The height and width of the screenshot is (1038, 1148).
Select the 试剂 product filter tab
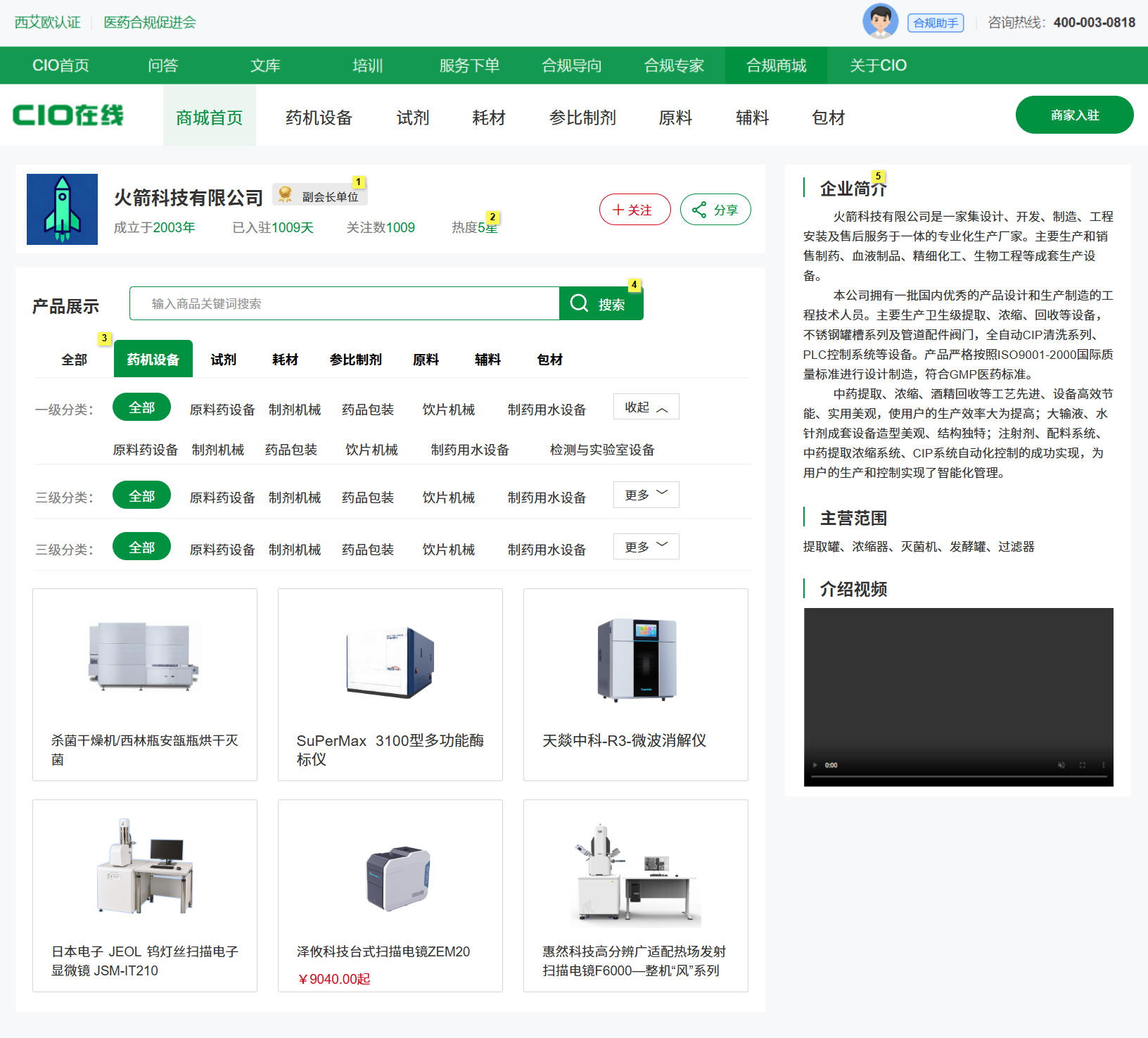[222, 359]
